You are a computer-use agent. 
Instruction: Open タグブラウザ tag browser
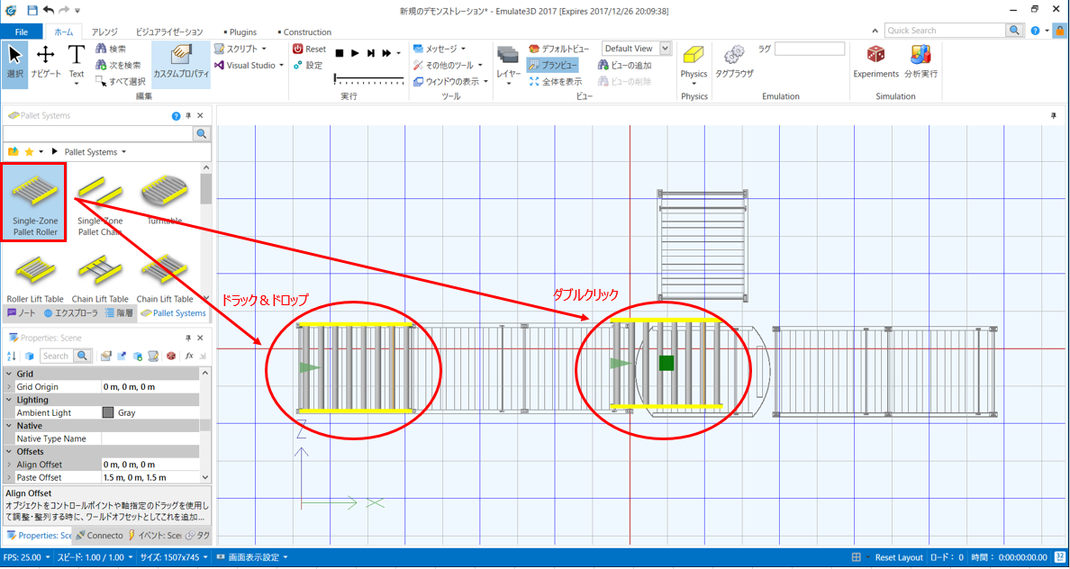734,61
